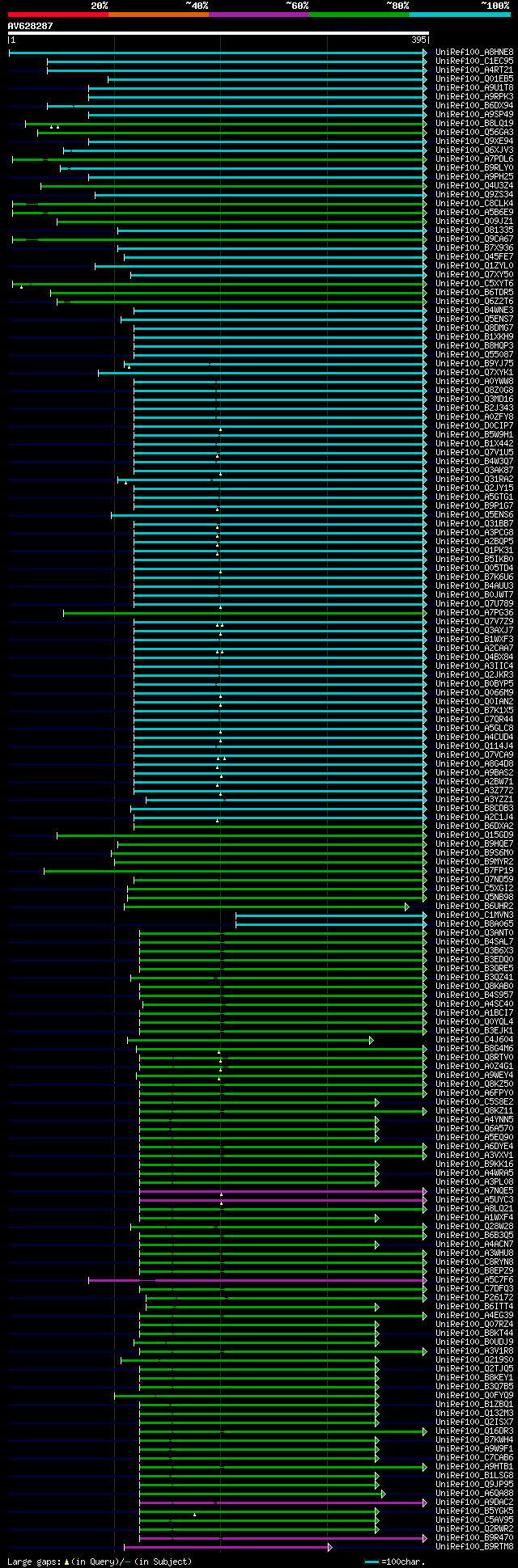This screenshot has width=518, height=1568.
Task: Select the UniRef100_A7PG36 label
Action: tap(474, 612)
